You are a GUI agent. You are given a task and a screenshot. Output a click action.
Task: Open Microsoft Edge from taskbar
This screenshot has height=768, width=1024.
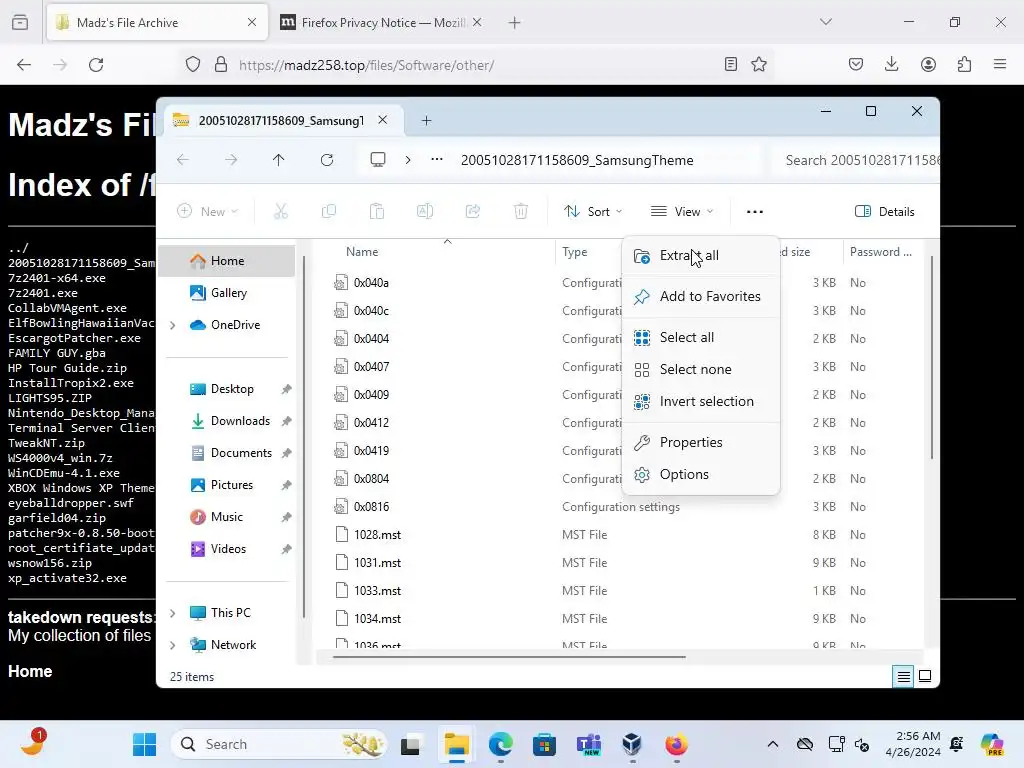pos(501,744)
